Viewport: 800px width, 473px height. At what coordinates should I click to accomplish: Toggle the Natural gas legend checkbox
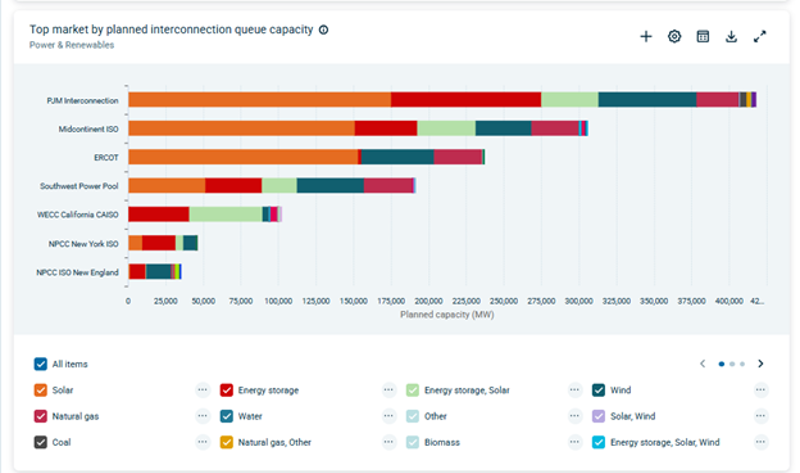(x=41, y=416)
